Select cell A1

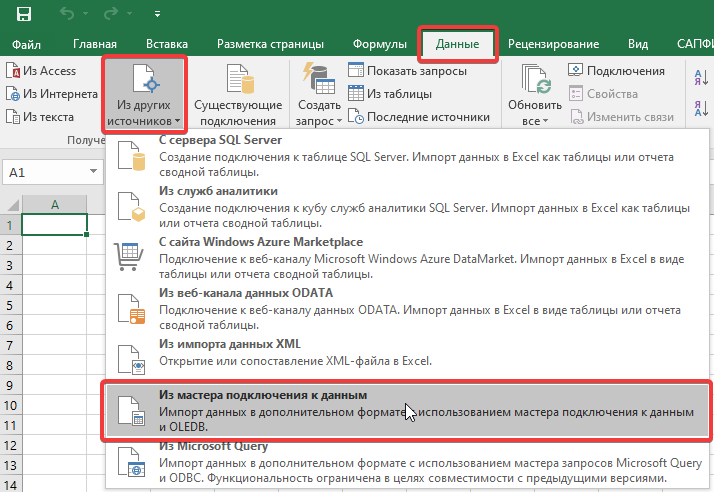tap(55, 225)
